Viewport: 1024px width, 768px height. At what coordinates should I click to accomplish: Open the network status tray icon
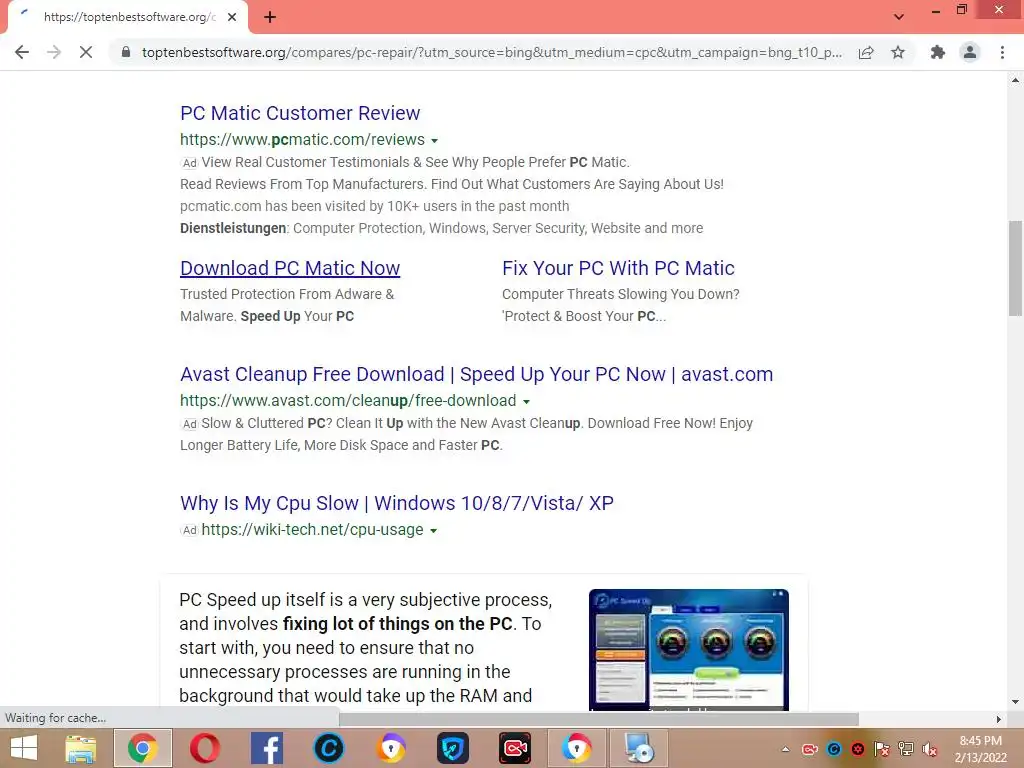(906, 749)
